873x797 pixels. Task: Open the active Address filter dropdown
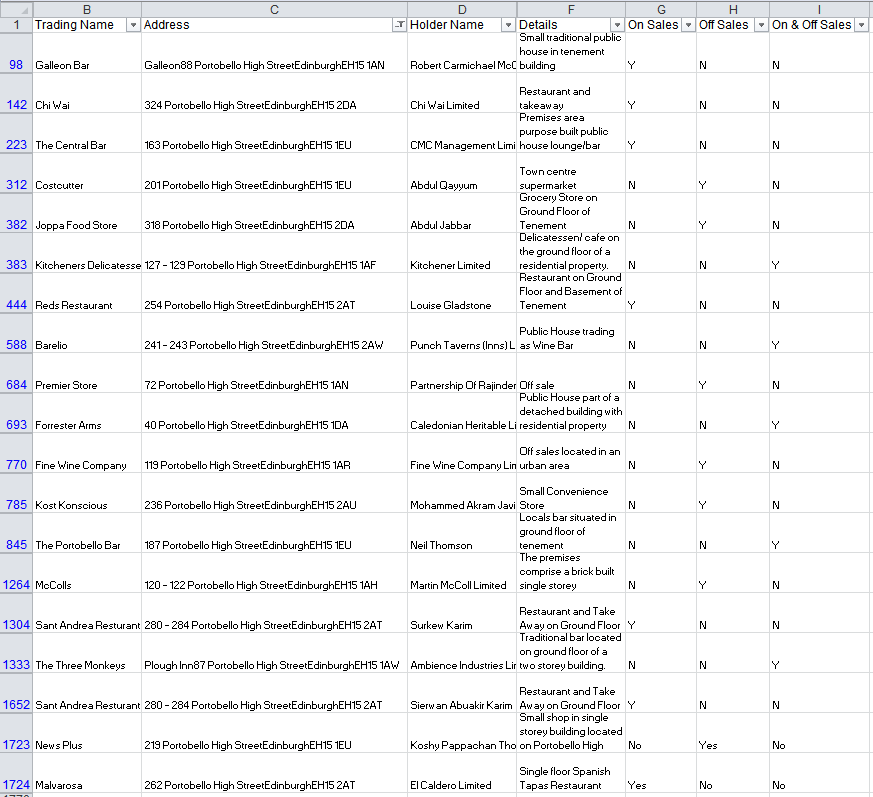399,25
